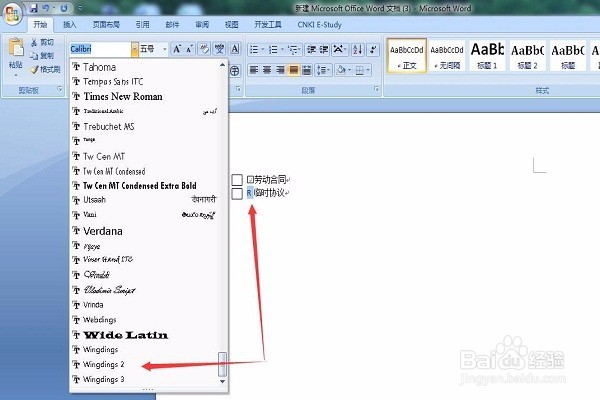Sort the text with the A-Z icon
Image resolution: width=600 pixels, height=400 pixels.
(x=357, y=49)
